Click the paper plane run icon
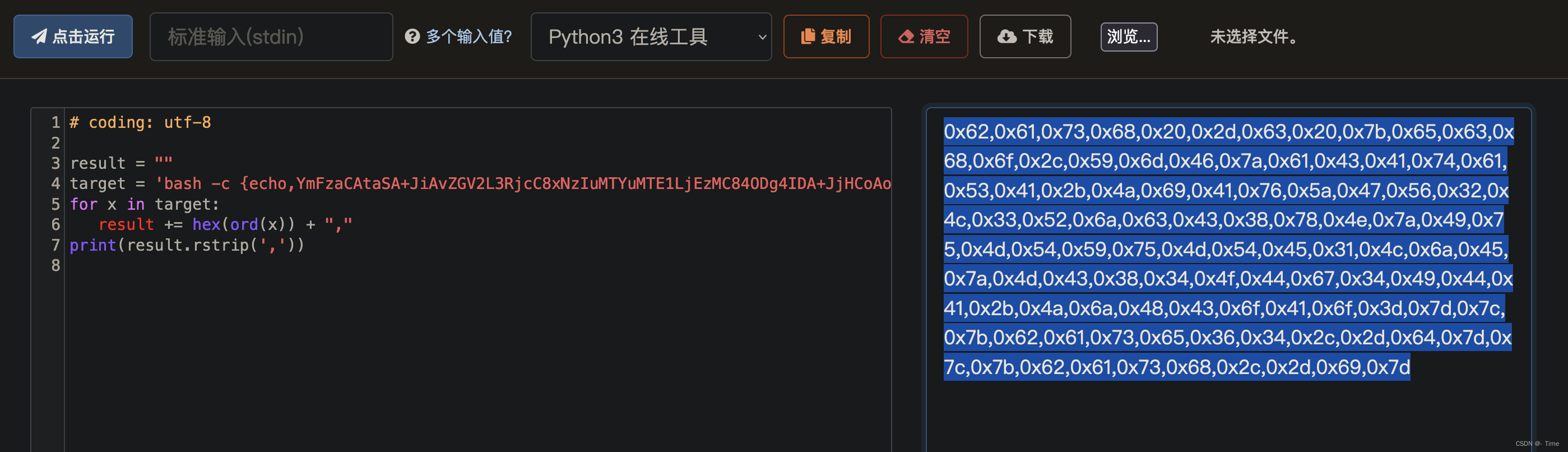The image size is (1568, 452). click(x=39, y=36)
